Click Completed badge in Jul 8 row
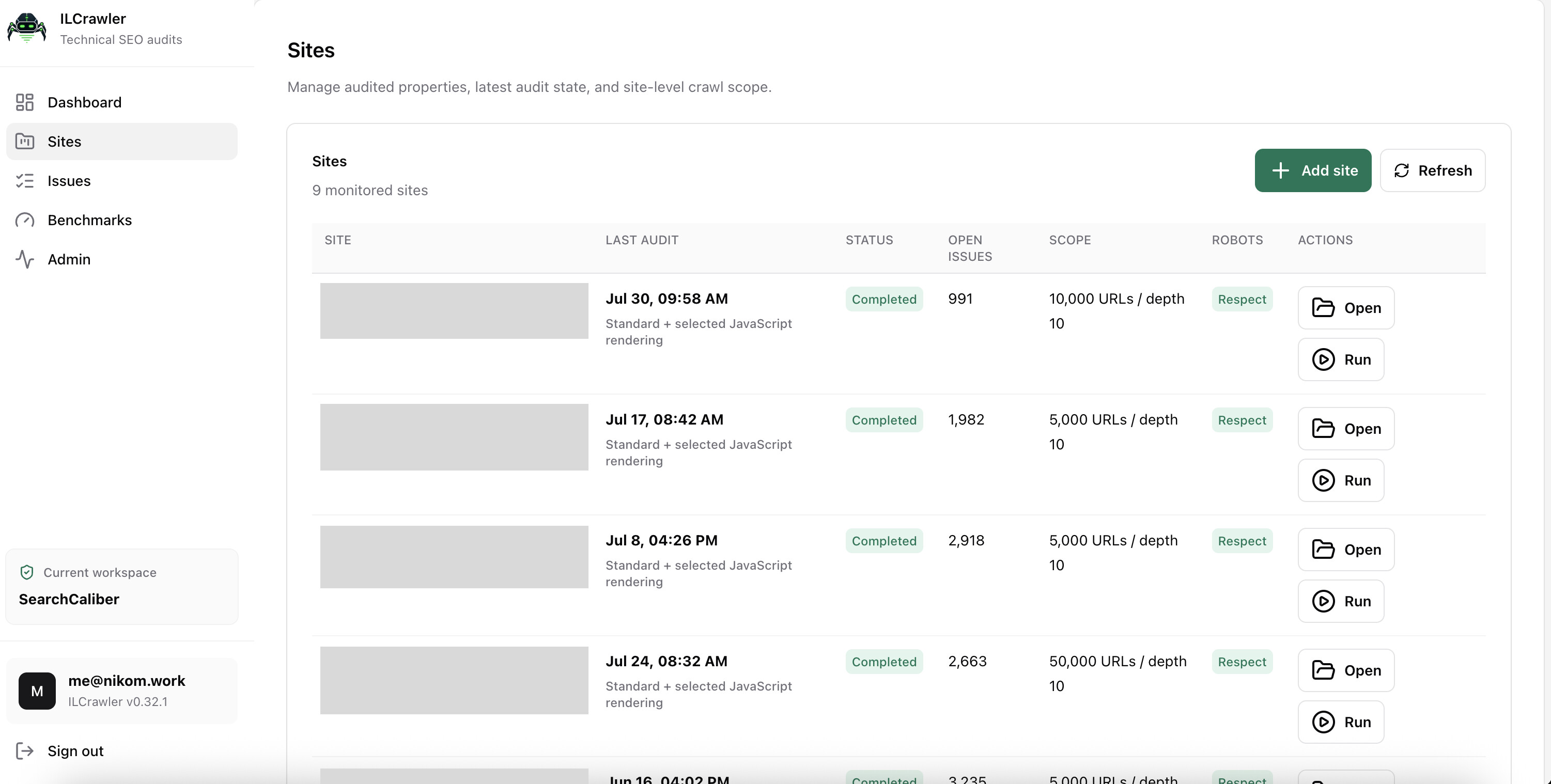Image resolution: width=1551 pixels, height=784 pixels. point(884,541)
